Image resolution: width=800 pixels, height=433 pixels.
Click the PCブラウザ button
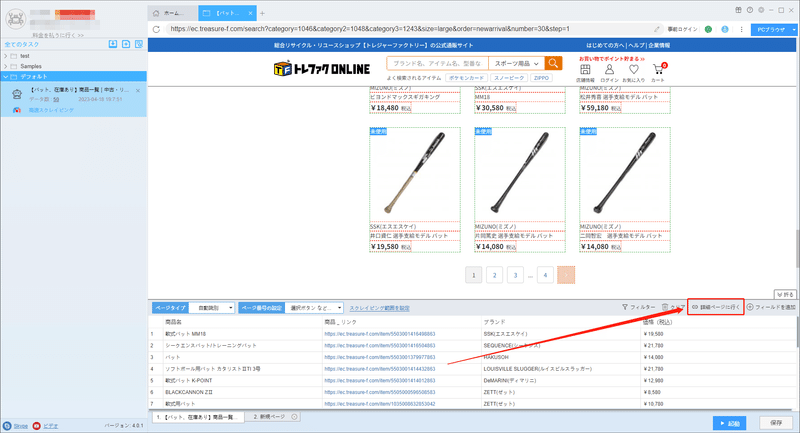pyautogui.click(x=770, y=30)
